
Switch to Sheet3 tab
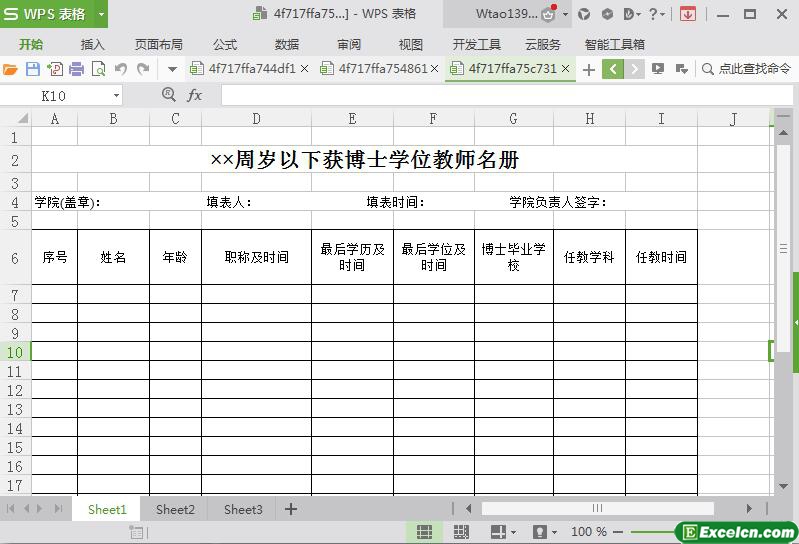243,509
